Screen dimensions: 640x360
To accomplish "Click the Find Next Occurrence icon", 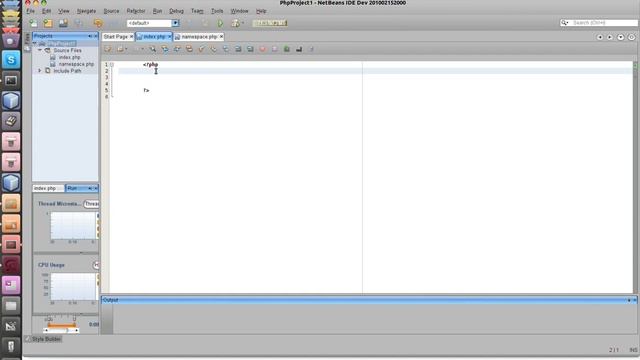I will (177, 49).
